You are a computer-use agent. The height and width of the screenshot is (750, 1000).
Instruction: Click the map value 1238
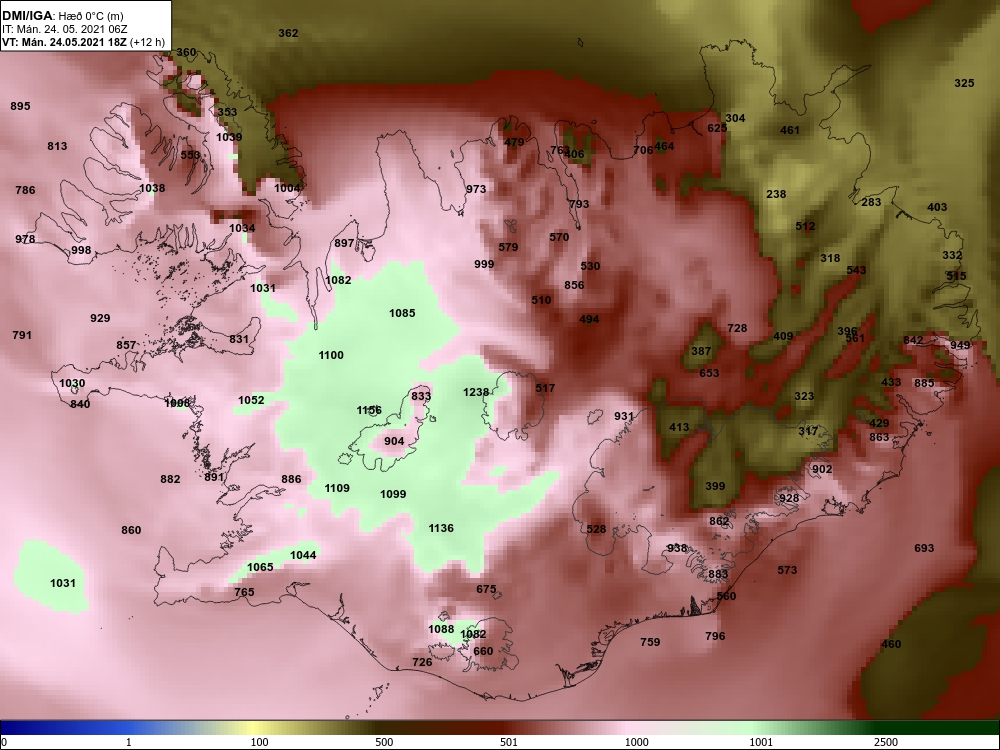point(476,392)
